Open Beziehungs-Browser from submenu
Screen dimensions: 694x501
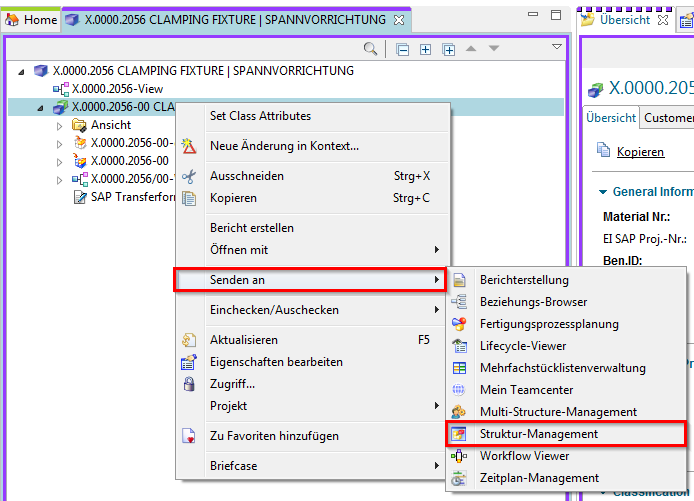pos(533,302)
